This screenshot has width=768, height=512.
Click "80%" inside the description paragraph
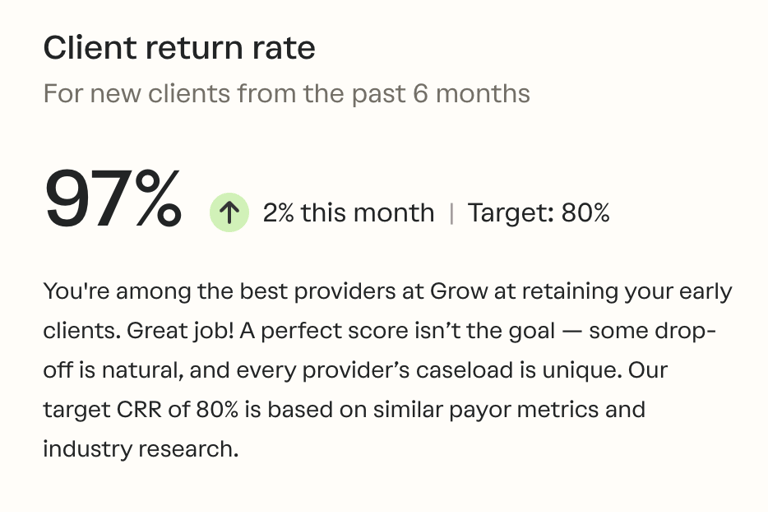coord(217,410)
